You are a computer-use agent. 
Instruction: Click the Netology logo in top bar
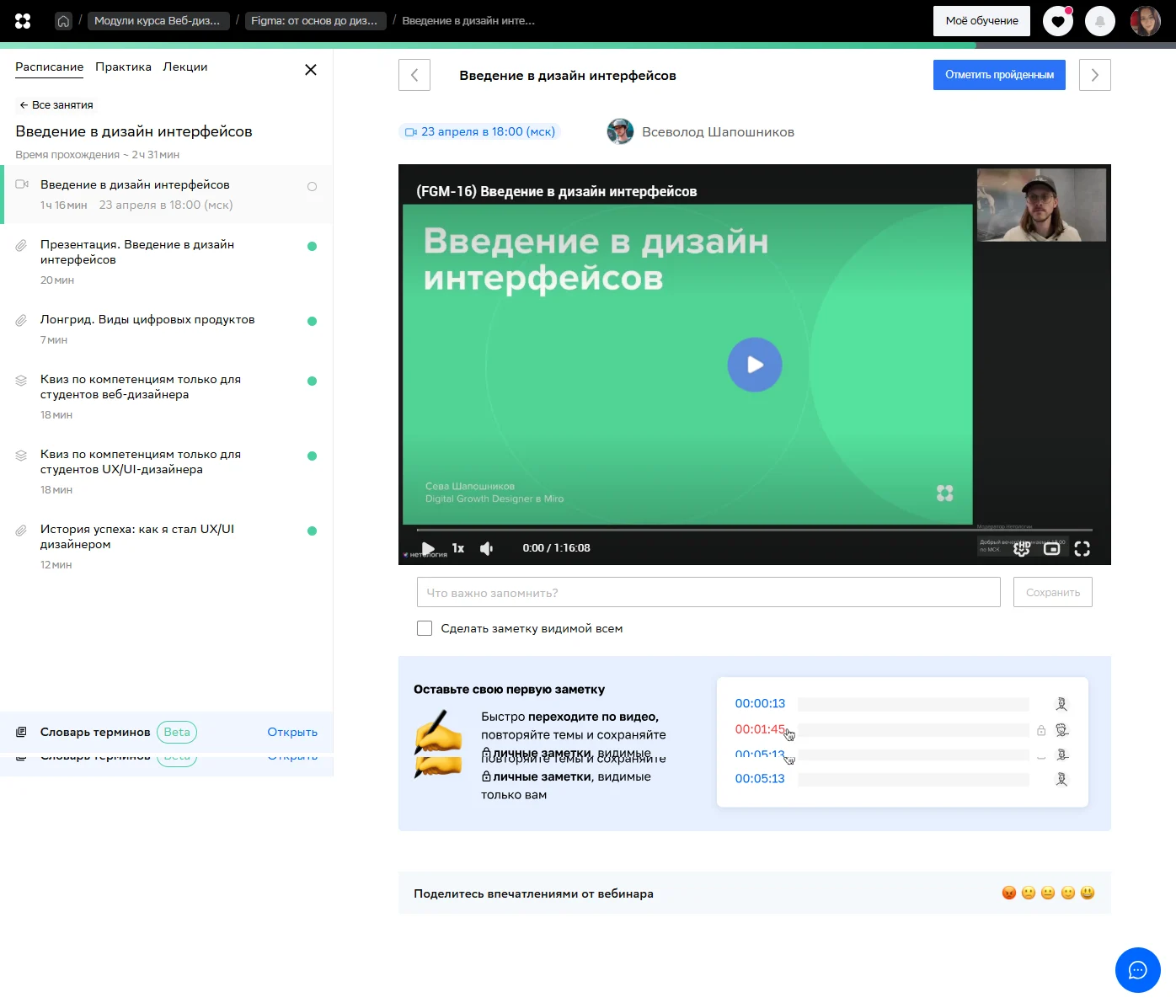point(23,21)
